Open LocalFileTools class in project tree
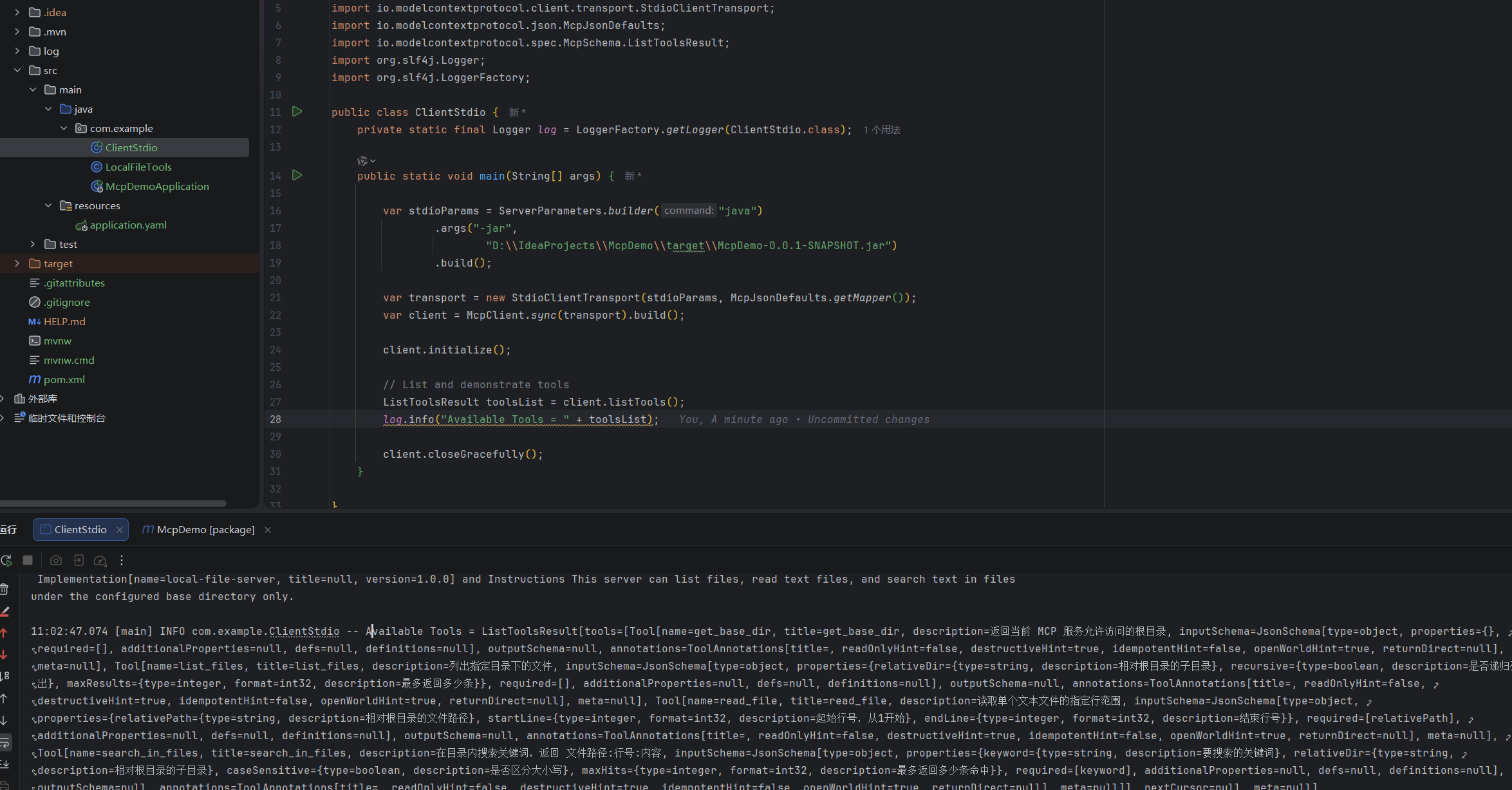Image resolution: width=1512 pixels, height=790 pixels. tap(138, 167)
